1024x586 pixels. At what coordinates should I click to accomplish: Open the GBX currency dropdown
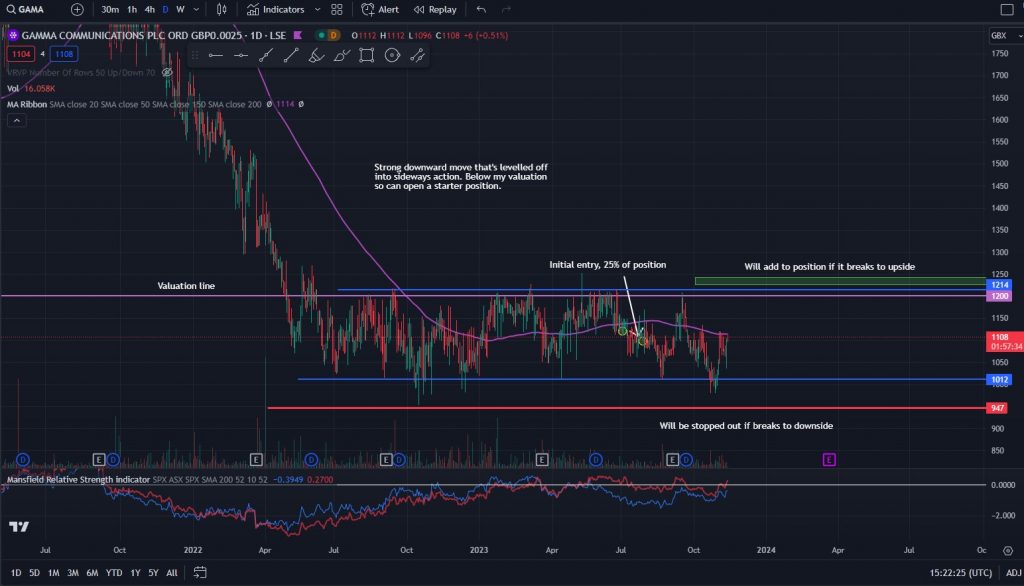pyautogui.click(x=998, y=35)
